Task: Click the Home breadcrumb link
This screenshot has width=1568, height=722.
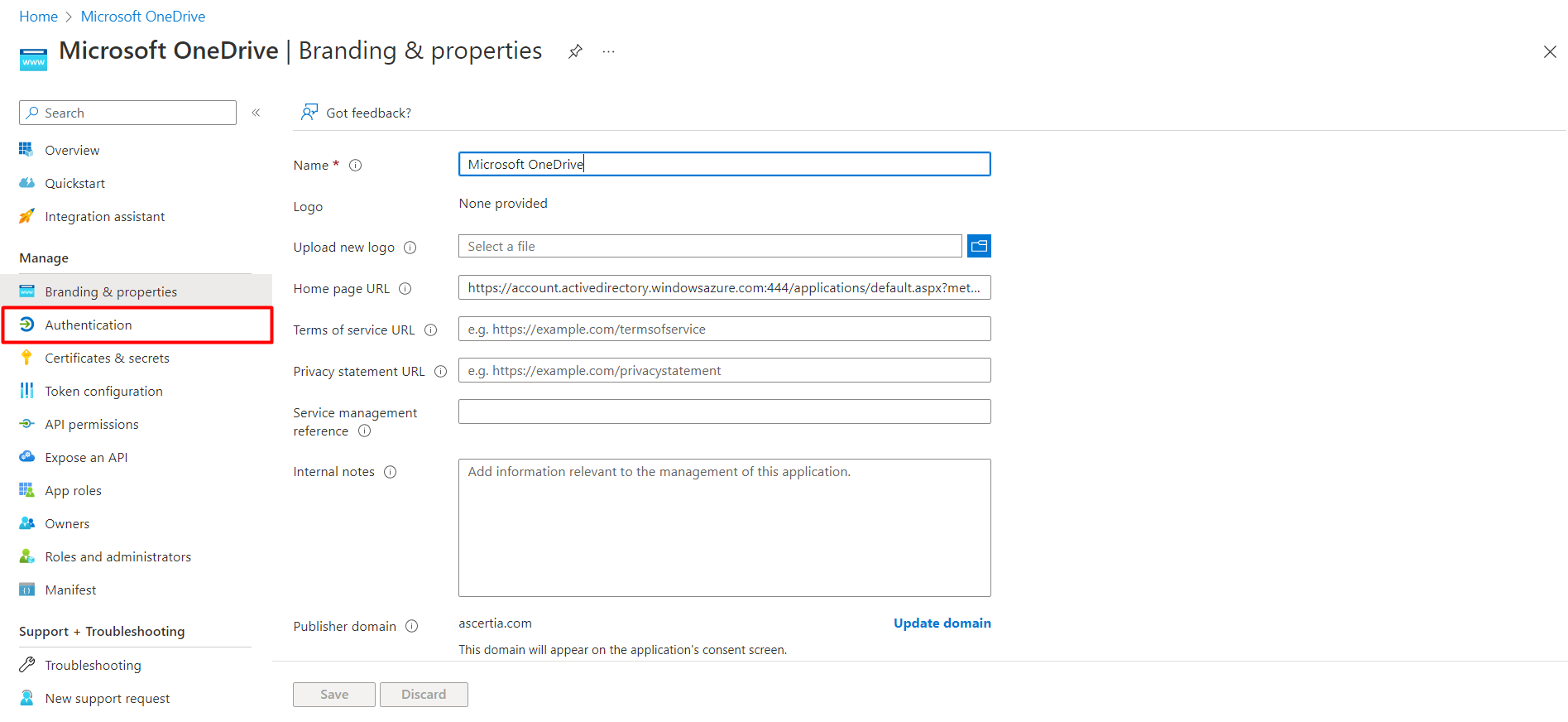Action: pyautogui.click(x=38, y=17)
